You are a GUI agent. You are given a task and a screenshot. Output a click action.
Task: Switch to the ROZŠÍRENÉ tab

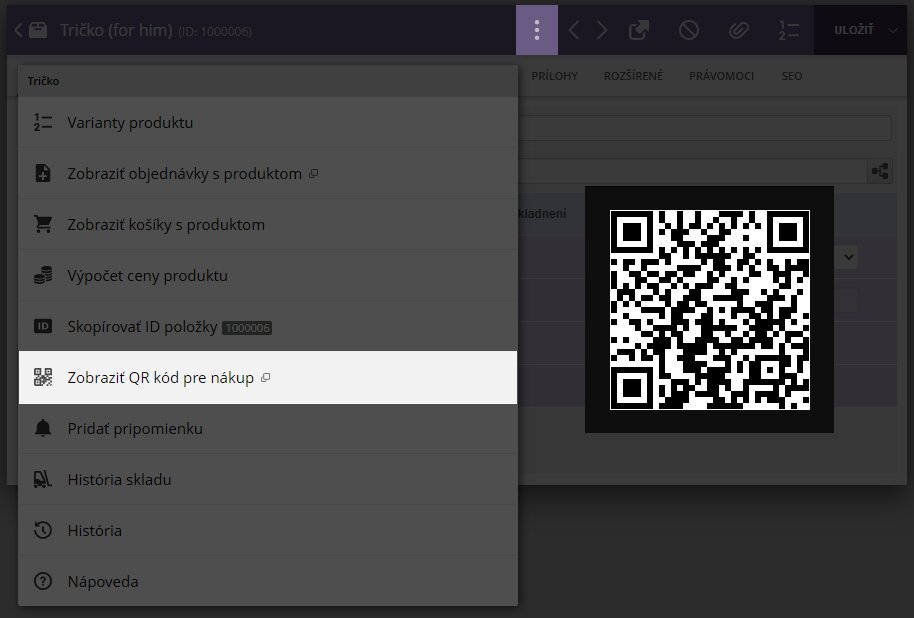point(633,76)
